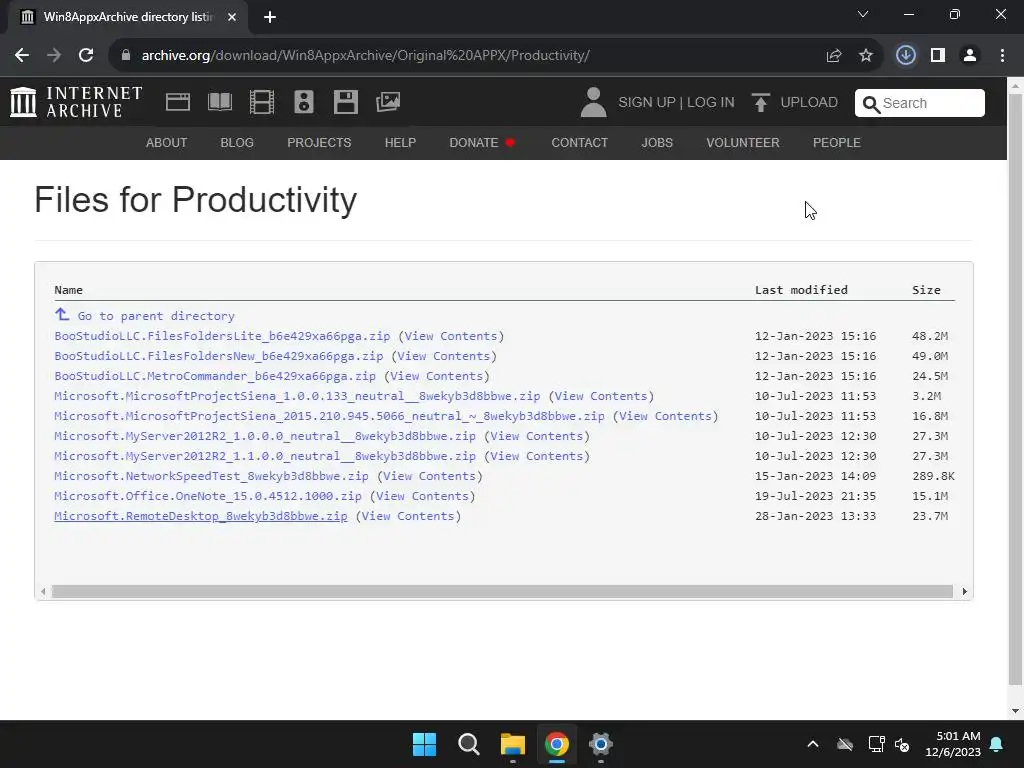Open the JOBS menu item
1024x768 pixels.
point(657,142)
